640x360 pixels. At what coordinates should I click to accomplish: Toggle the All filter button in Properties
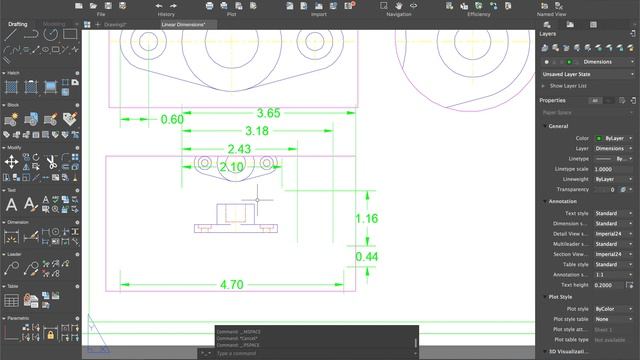click(x=595, y=100)
